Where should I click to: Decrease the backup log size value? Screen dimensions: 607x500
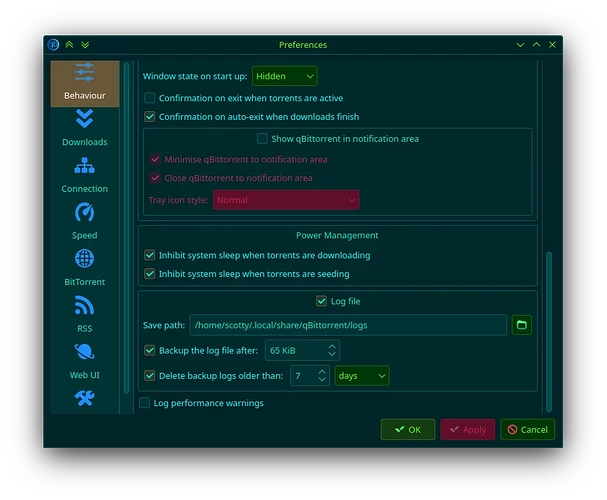tap(332, 354)
